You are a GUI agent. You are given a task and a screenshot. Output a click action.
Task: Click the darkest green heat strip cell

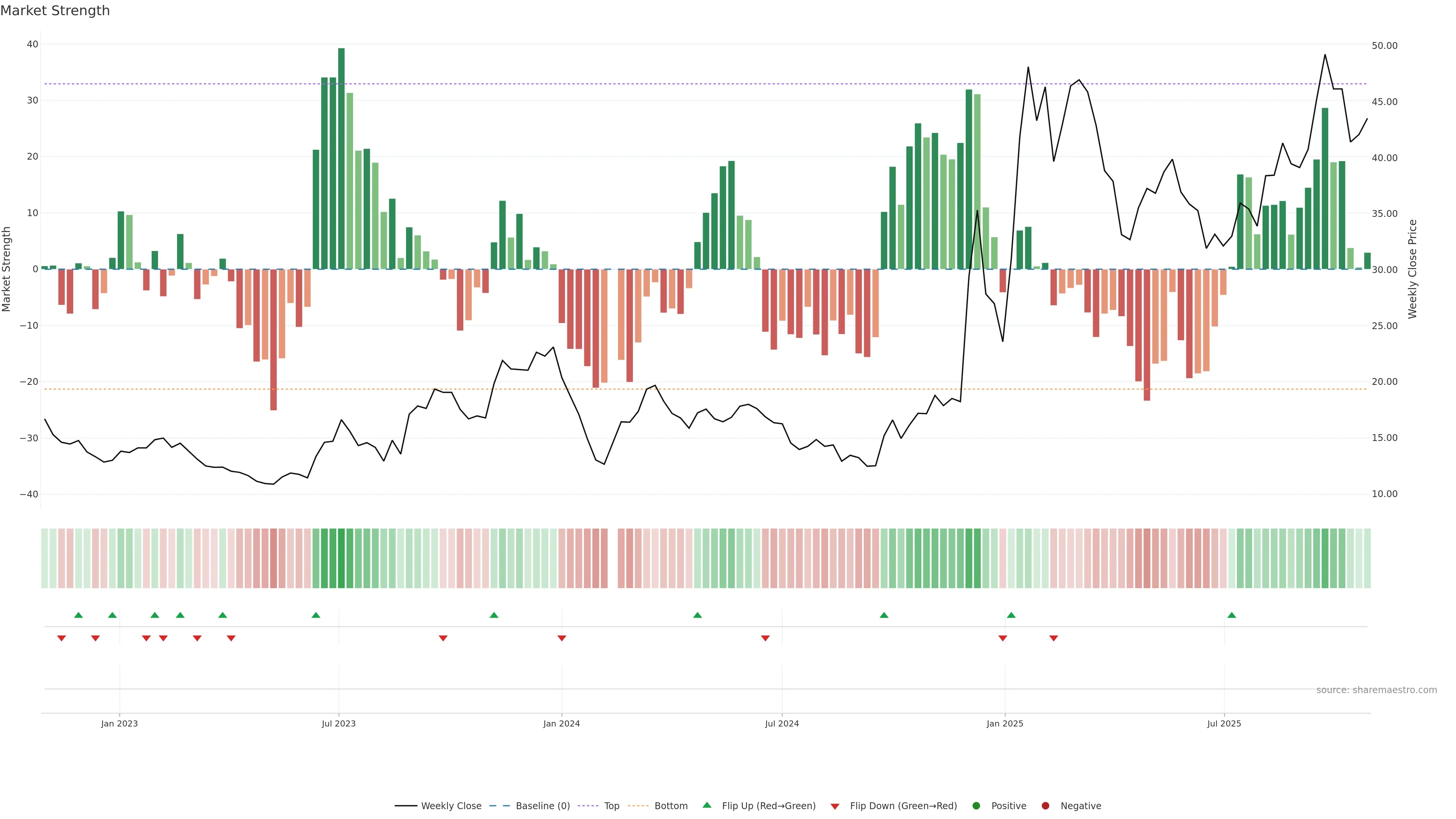(341, 558)
